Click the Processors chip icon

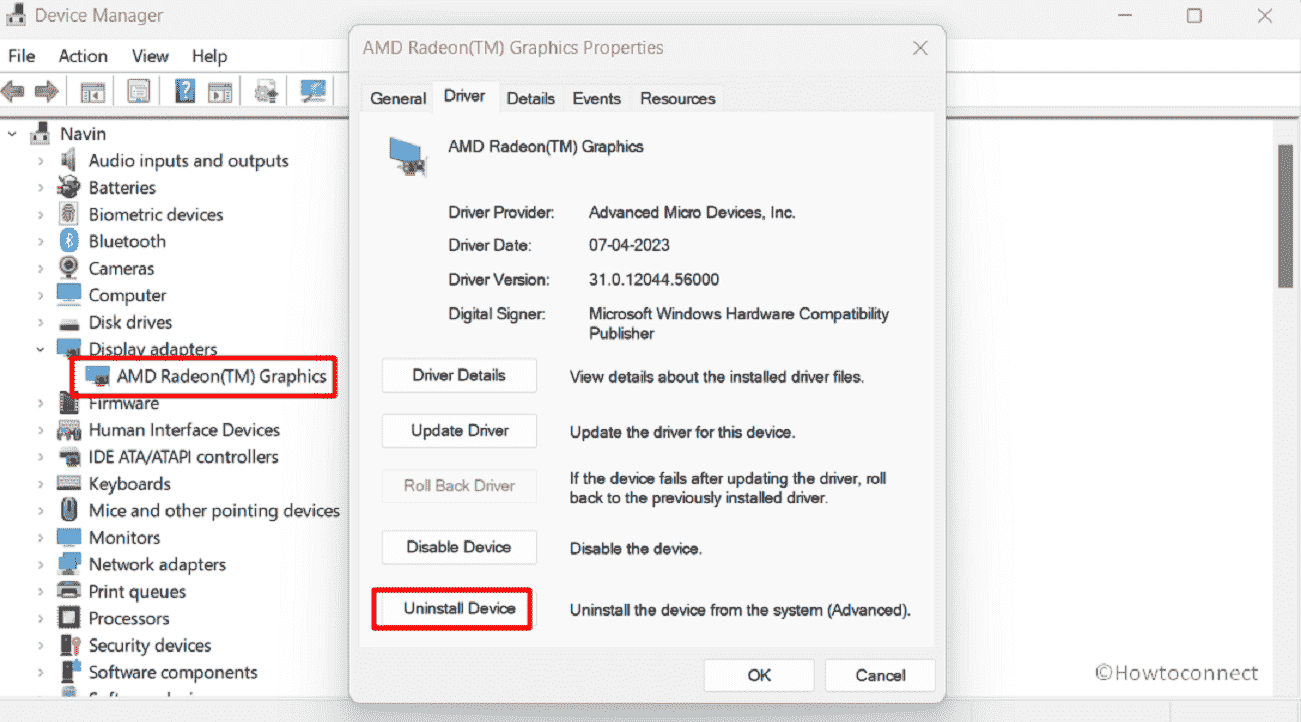pyautogui.click(x=69, y=618)
